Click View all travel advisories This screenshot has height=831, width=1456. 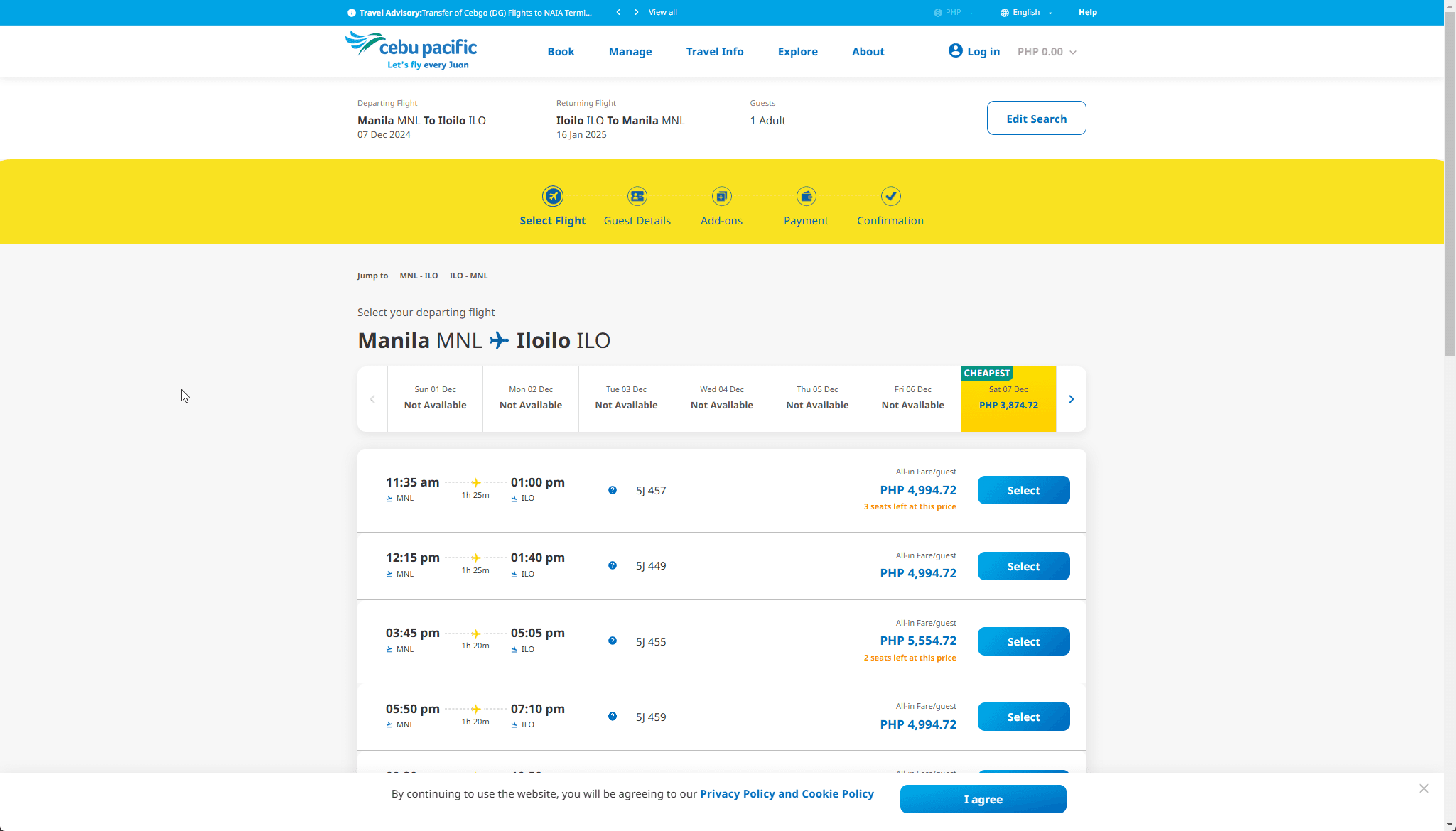[662, 12]
